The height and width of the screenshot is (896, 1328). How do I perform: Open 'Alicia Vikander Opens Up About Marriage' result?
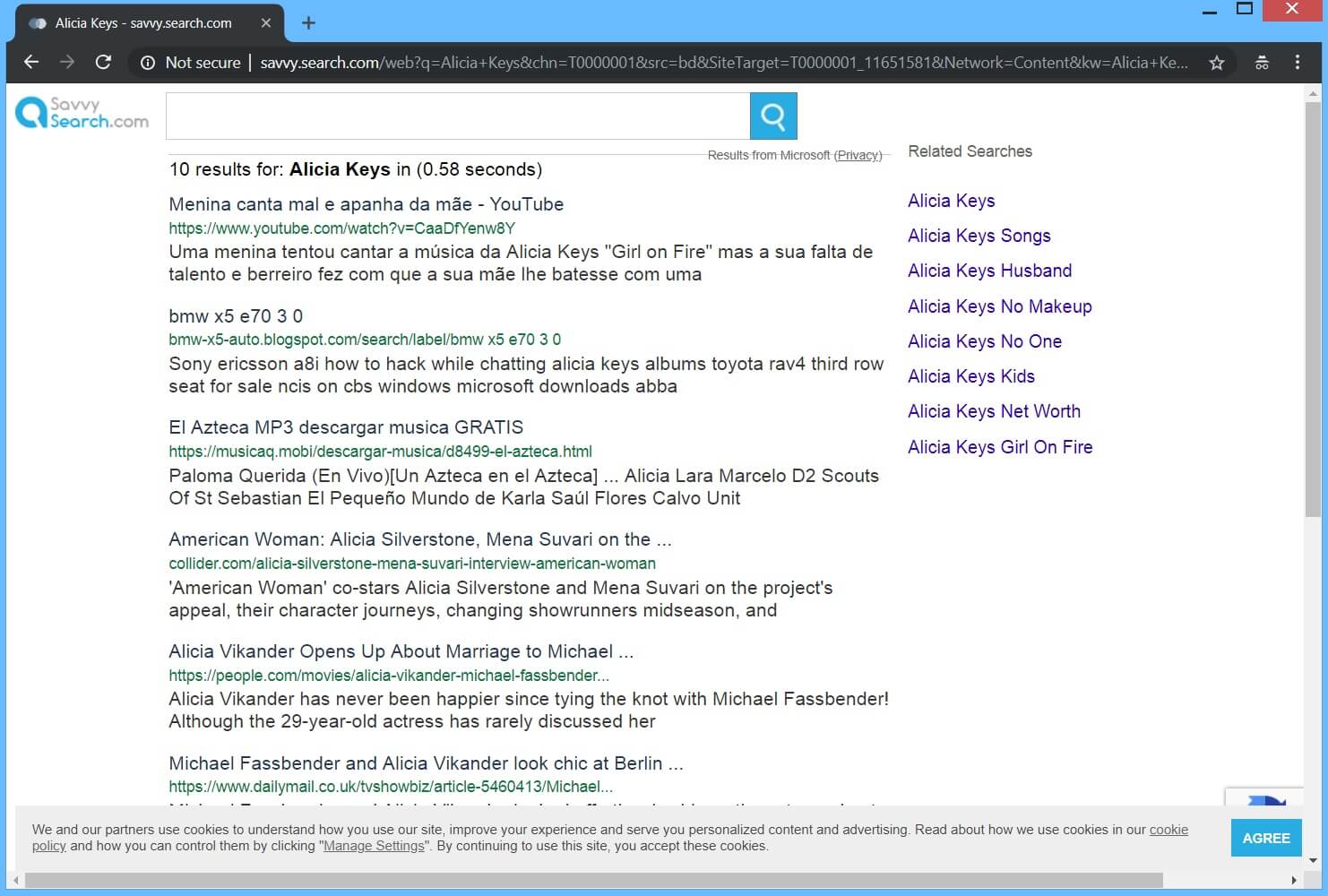(x=401, y=651)
